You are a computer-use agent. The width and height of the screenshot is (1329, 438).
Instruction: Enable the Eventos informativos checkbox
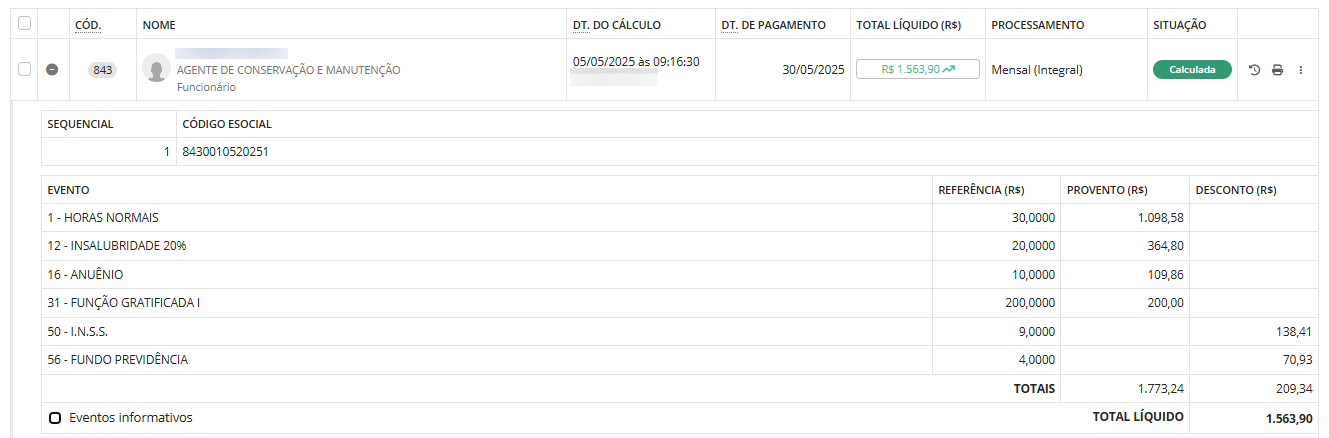[55, 418]
